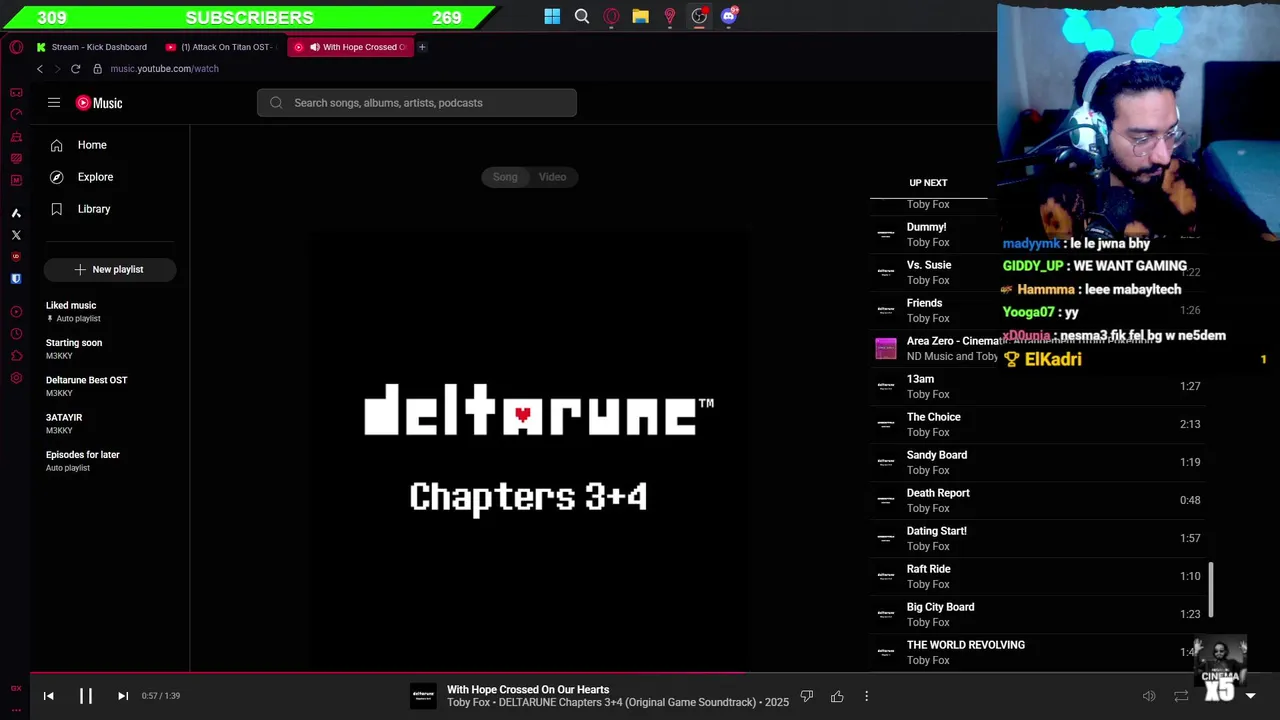1280x720 pixels.
Task: Go back in browser history
Action: pos(40,69)
